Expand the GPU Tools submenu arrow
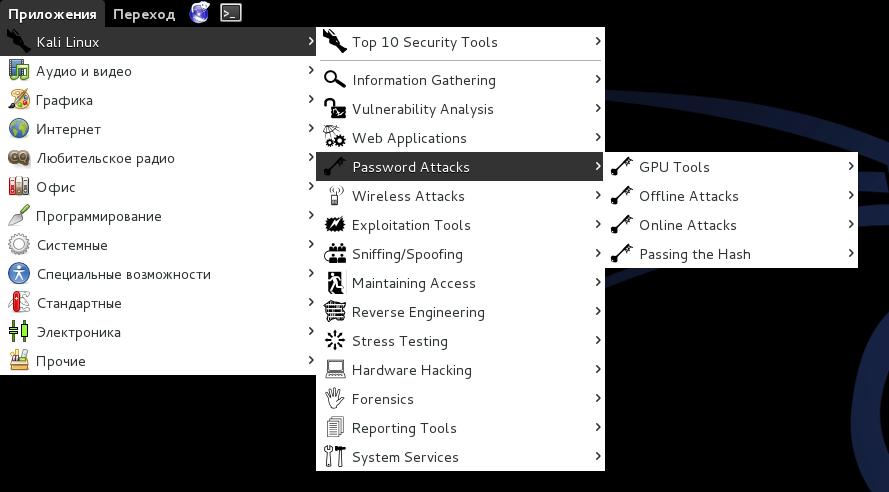The height and width of the screenshot is (492, 889). pyautogui.click(x=851, y=167)
